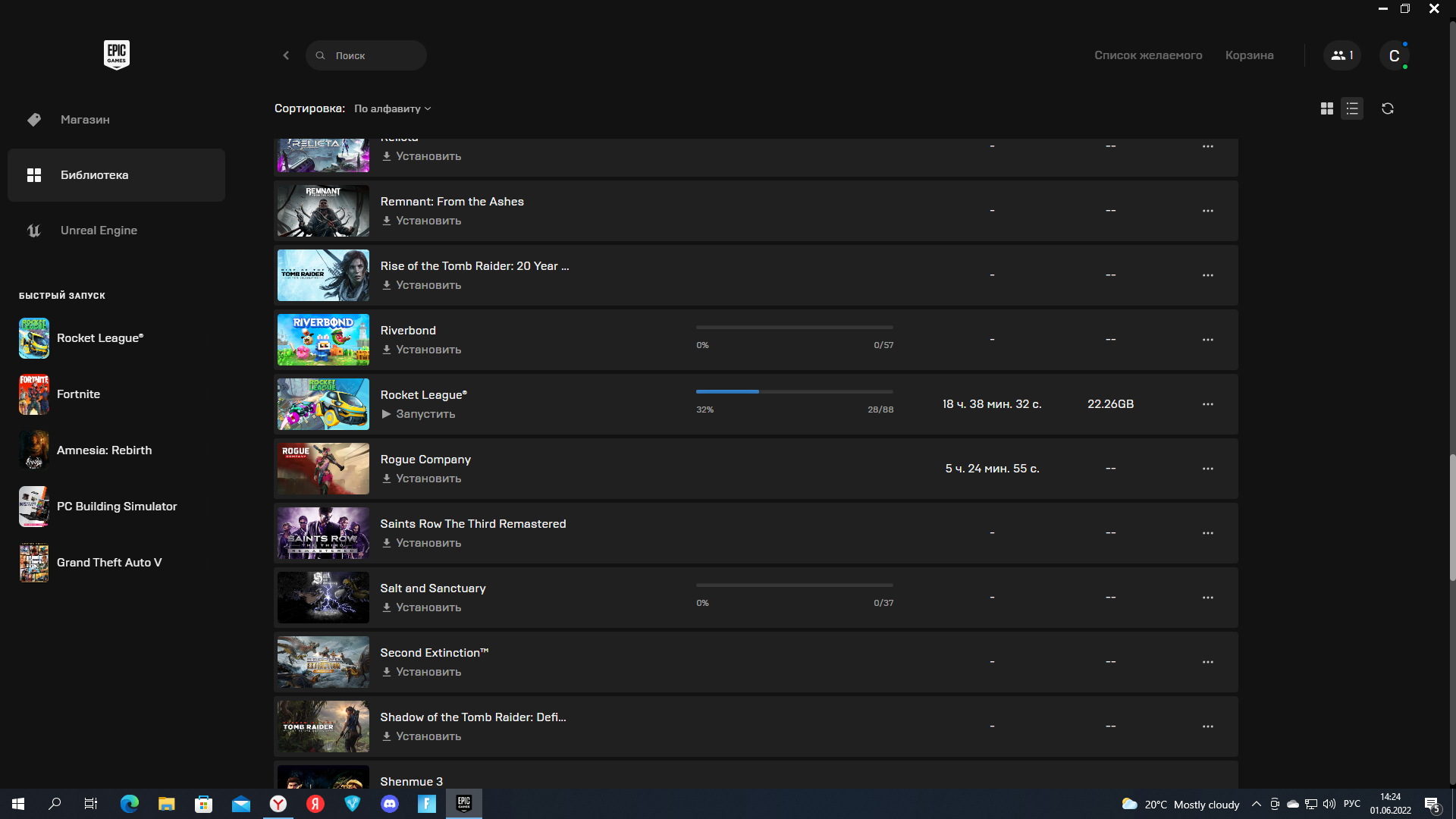Image resolution: width=1456 pixels, height=819 pixels.
Task: Open 'Корзина' link
Action: (x=1249, y=55)
